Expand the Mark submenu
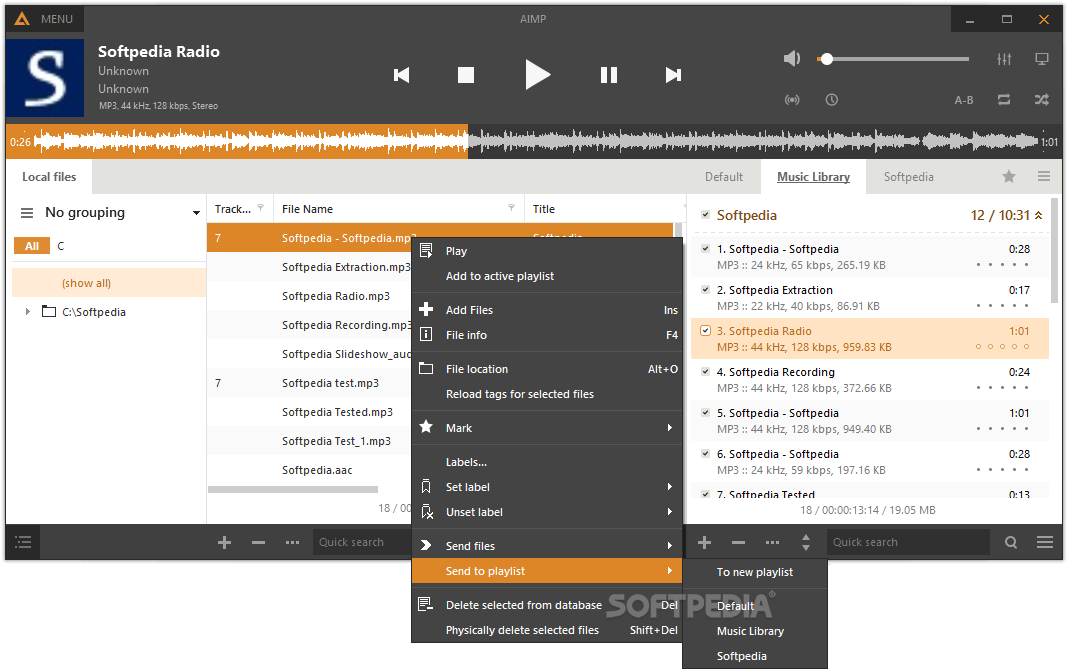The height and width of the screenshot is (669, 1068). 547,428
